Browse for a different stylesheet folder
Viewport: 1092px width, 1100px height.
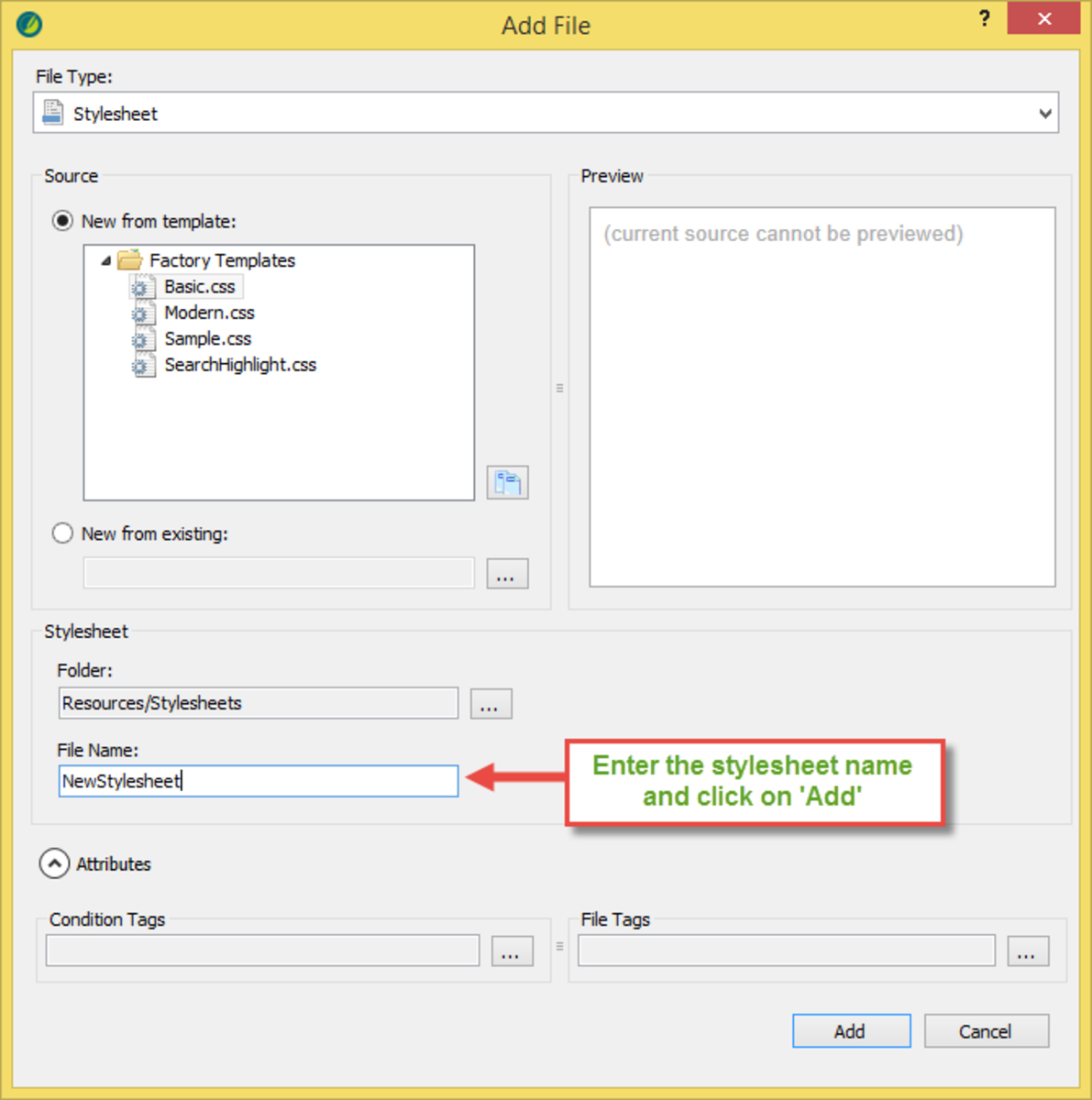pos(491,703)
